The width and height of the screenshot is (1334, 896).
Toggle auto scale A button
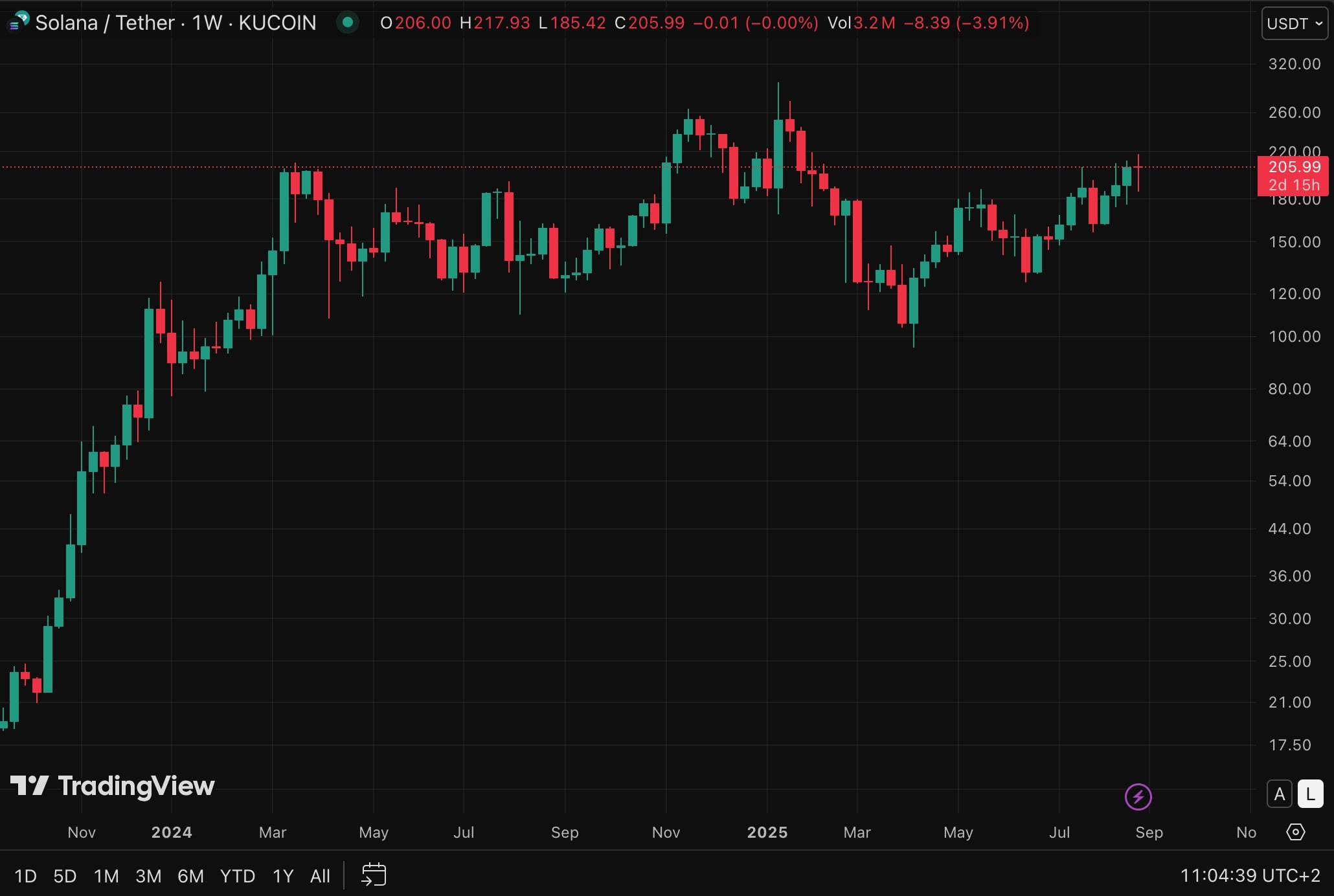[1280, 794]
